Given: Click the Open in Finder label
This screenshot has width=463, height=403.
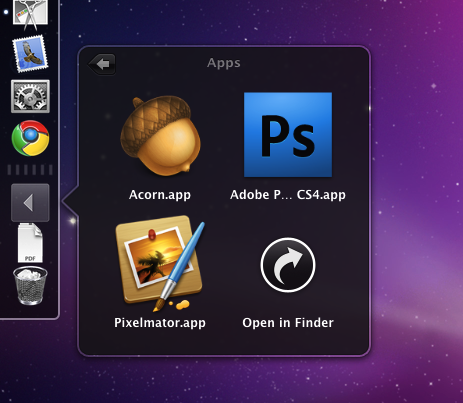Looking at the screenshot, I should tap(288, 323).
